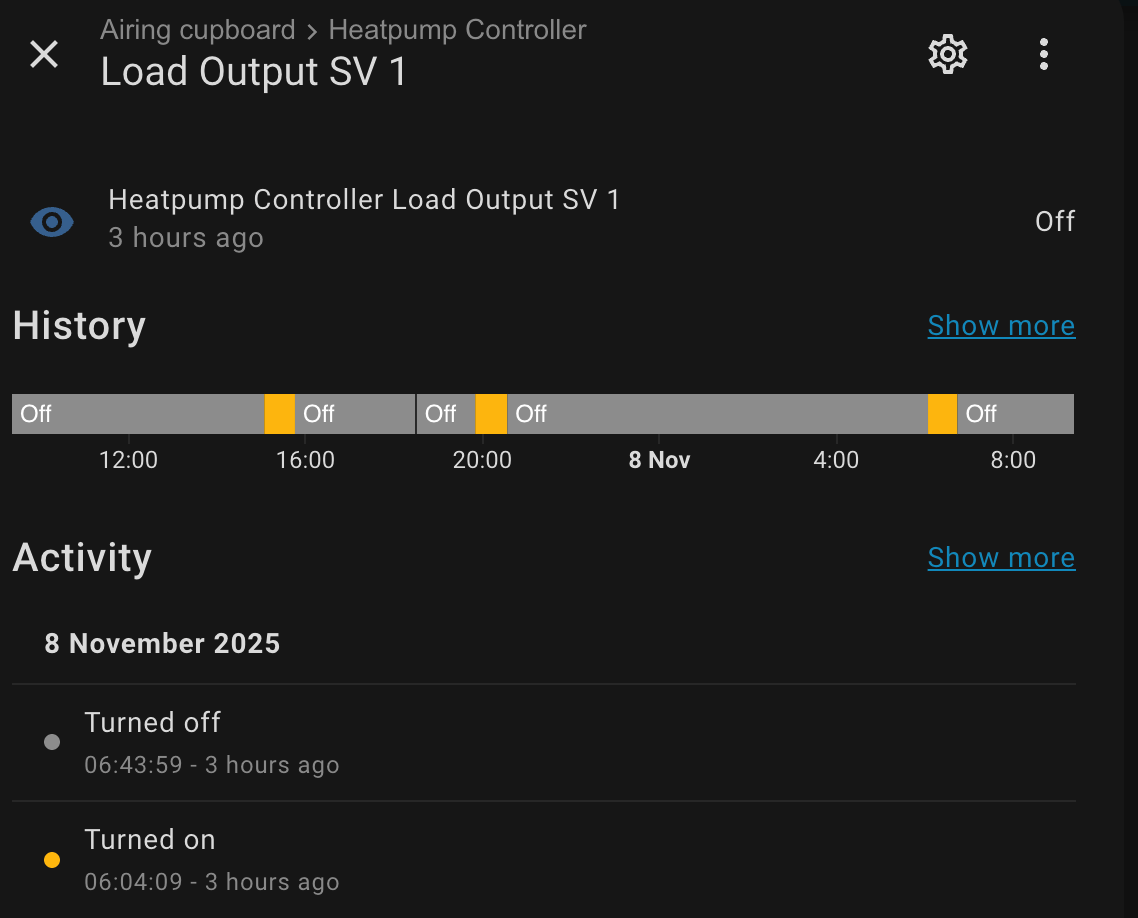Image resolution: width=1138 pixels, height=918 pixels.
Task: Click the yellow history segment before 16:00
Action: 280,414
